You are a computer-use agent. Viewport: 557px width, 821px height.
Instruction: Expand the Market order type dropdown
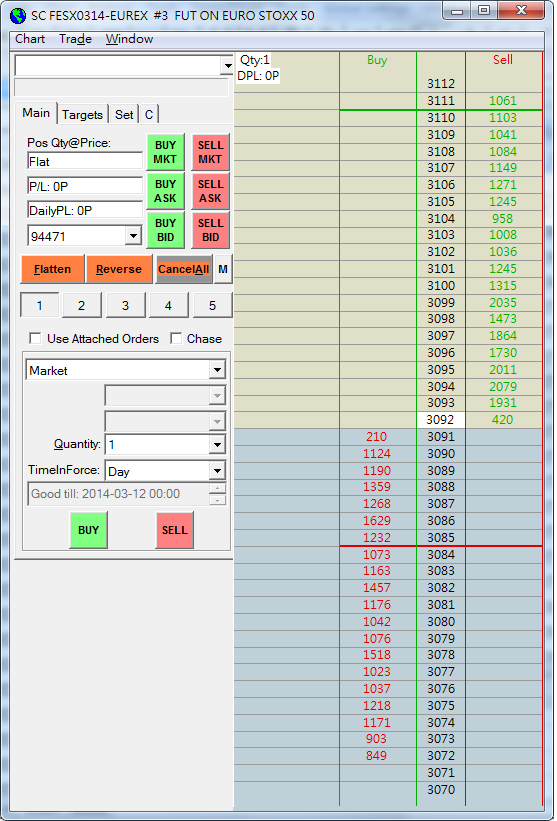(217, 370)
